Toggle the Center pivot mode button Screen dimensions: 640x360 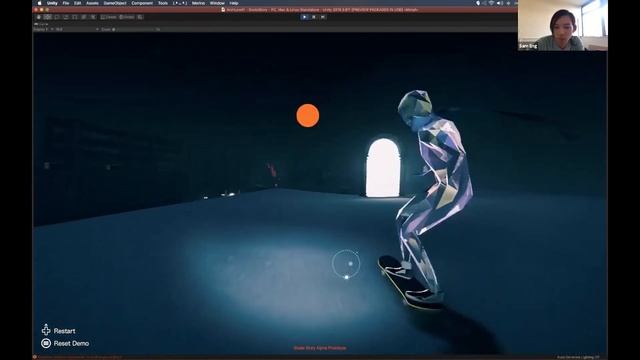[109, 17]
